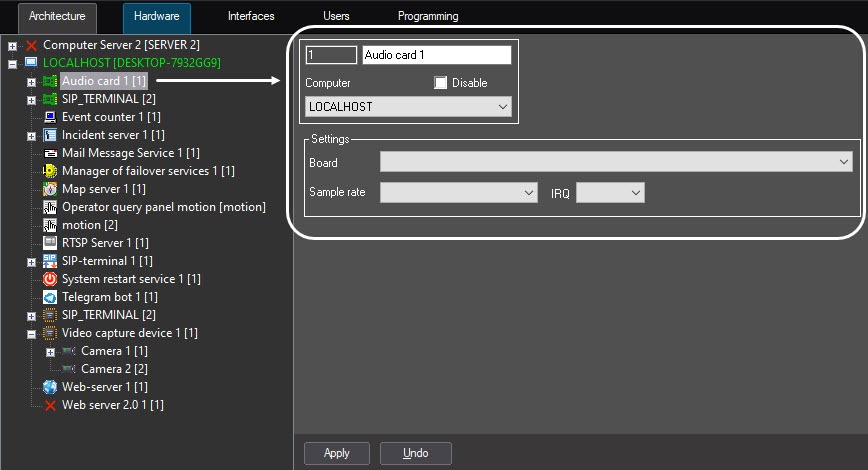
Task: Open the Computer LOCALHOST dropdown
Action: pyautogui.click(x=408, y=106)
